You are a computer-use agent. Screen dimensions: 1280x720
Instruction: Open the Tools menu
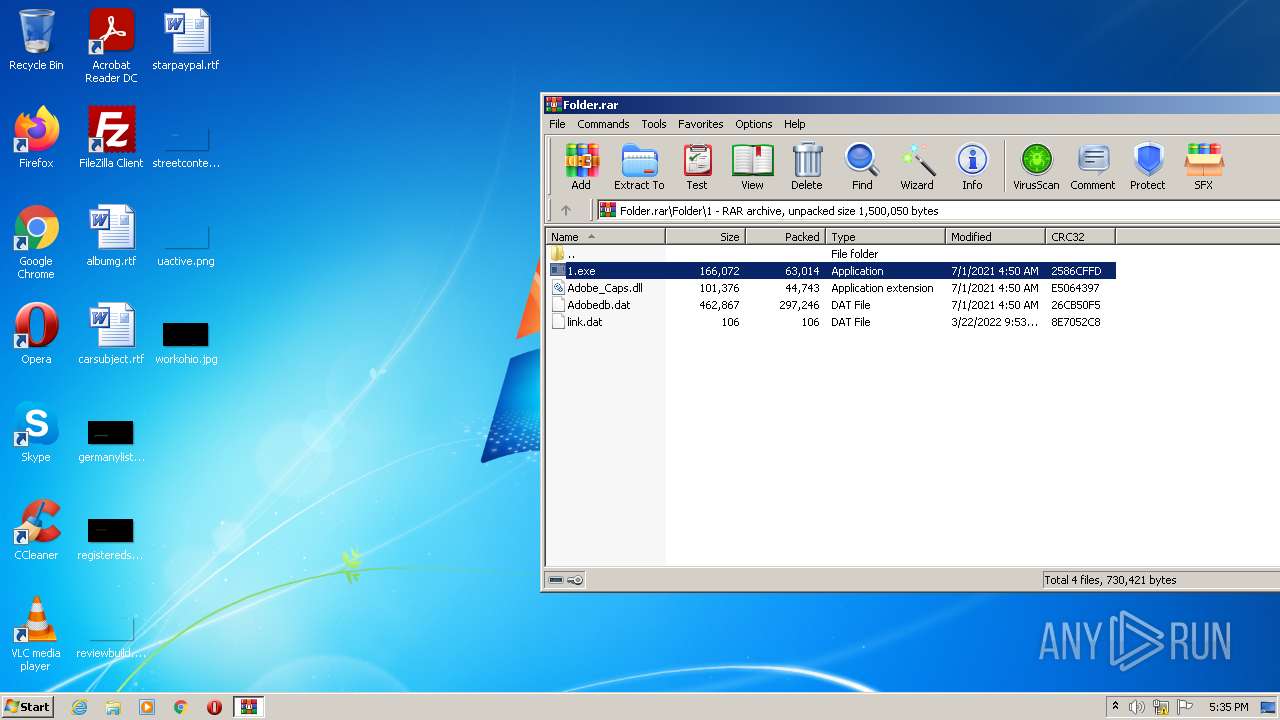tap(654, 124)
